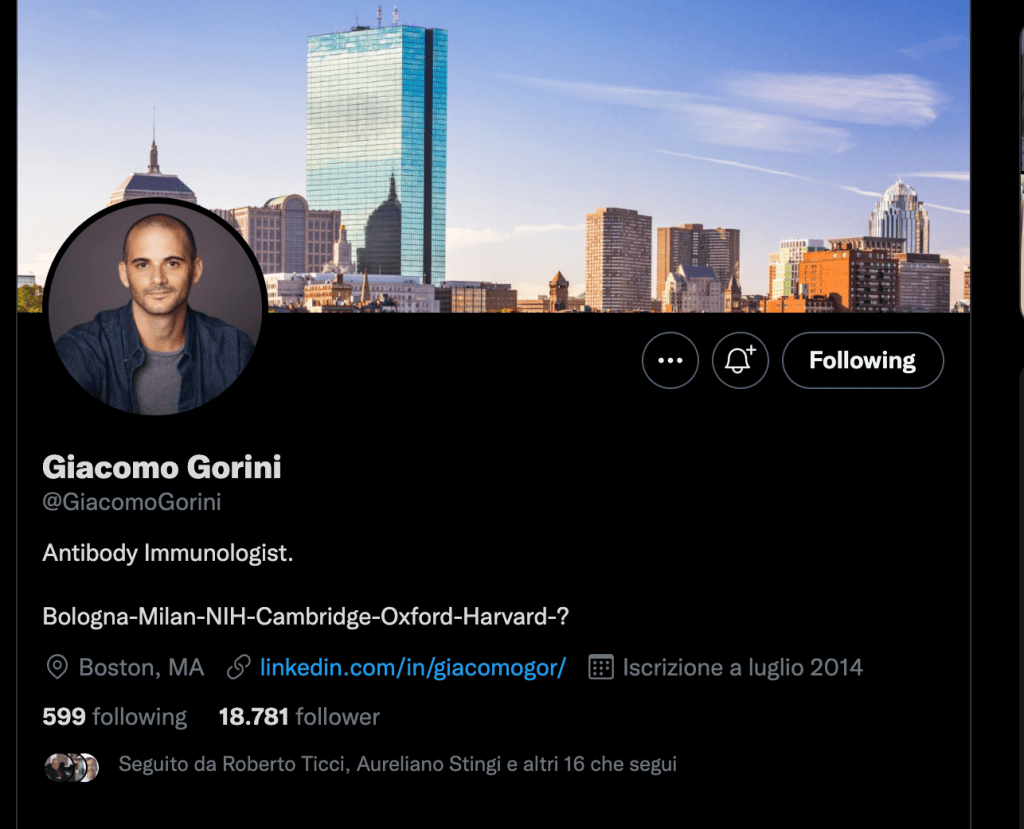The width and height of the screenshot is (1024, 829).
Task: Click the @GiacomoGorini handle
Action: 132,502
